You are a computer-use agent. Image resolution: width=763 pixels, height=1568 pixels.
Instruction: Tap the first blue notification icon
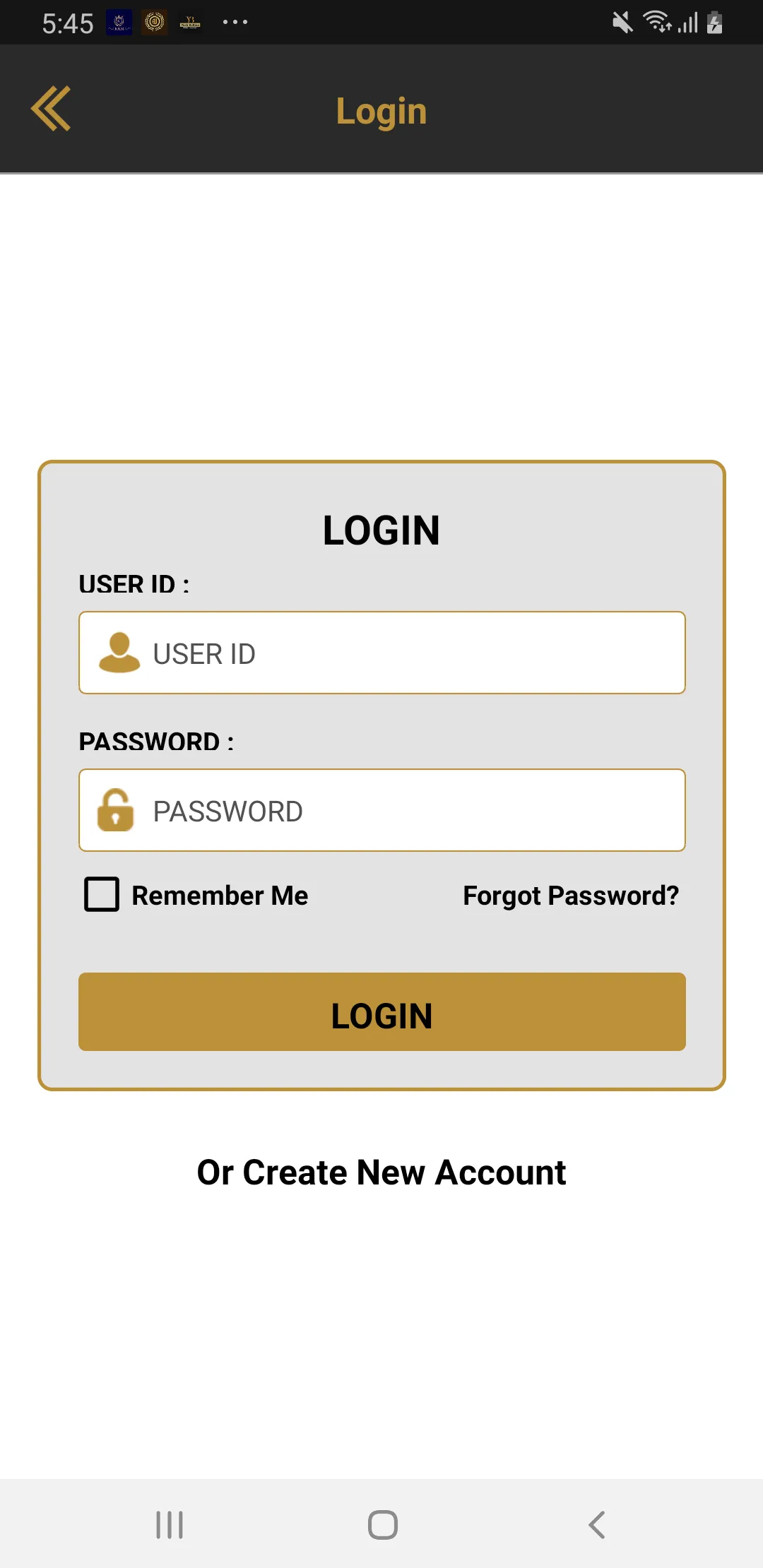pyautogui.click(x=119, y=23)
